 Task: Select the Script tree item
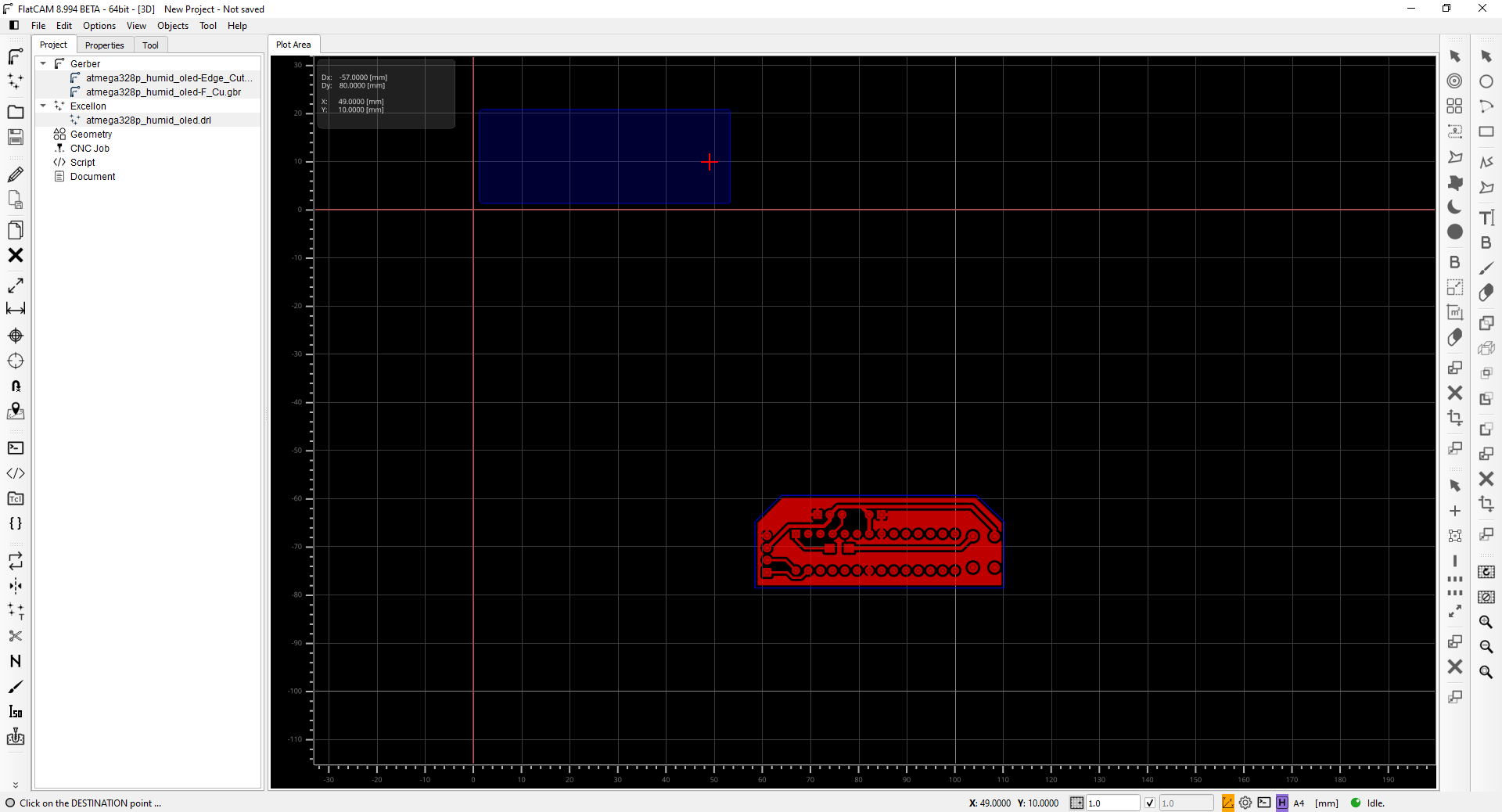coord(82,162)
